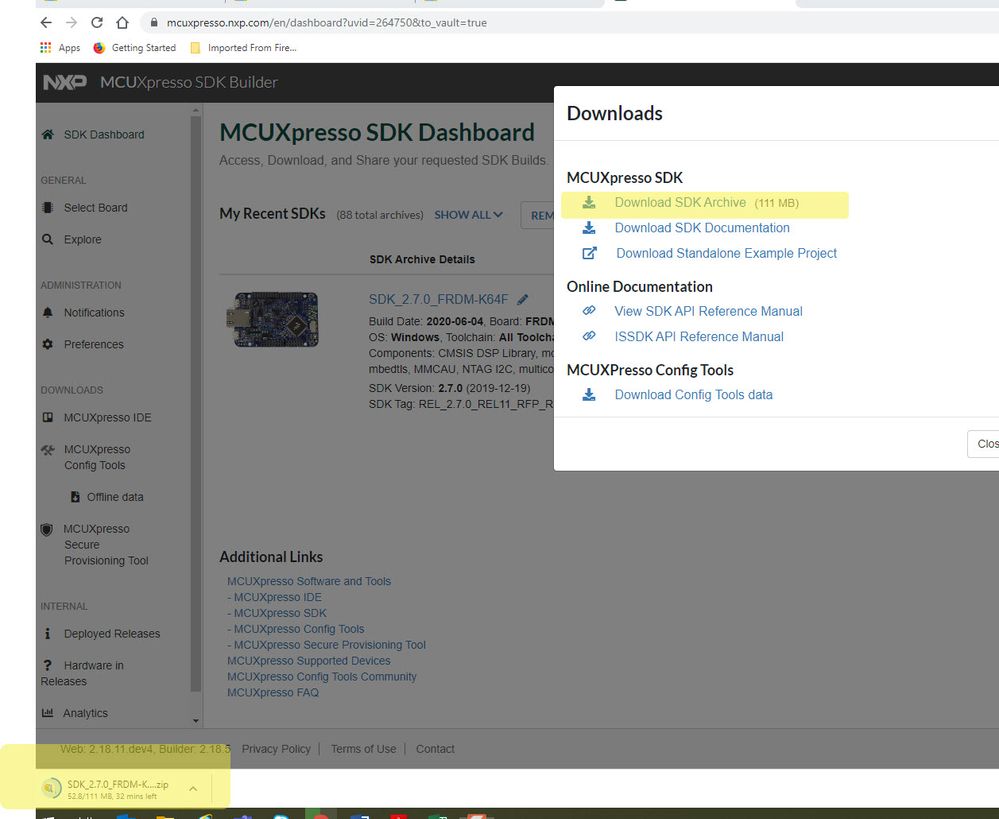Open MCUXpresso Config Tools Community link
The width and height of the screenshot is (999, 819).
[x=322, y=677]
